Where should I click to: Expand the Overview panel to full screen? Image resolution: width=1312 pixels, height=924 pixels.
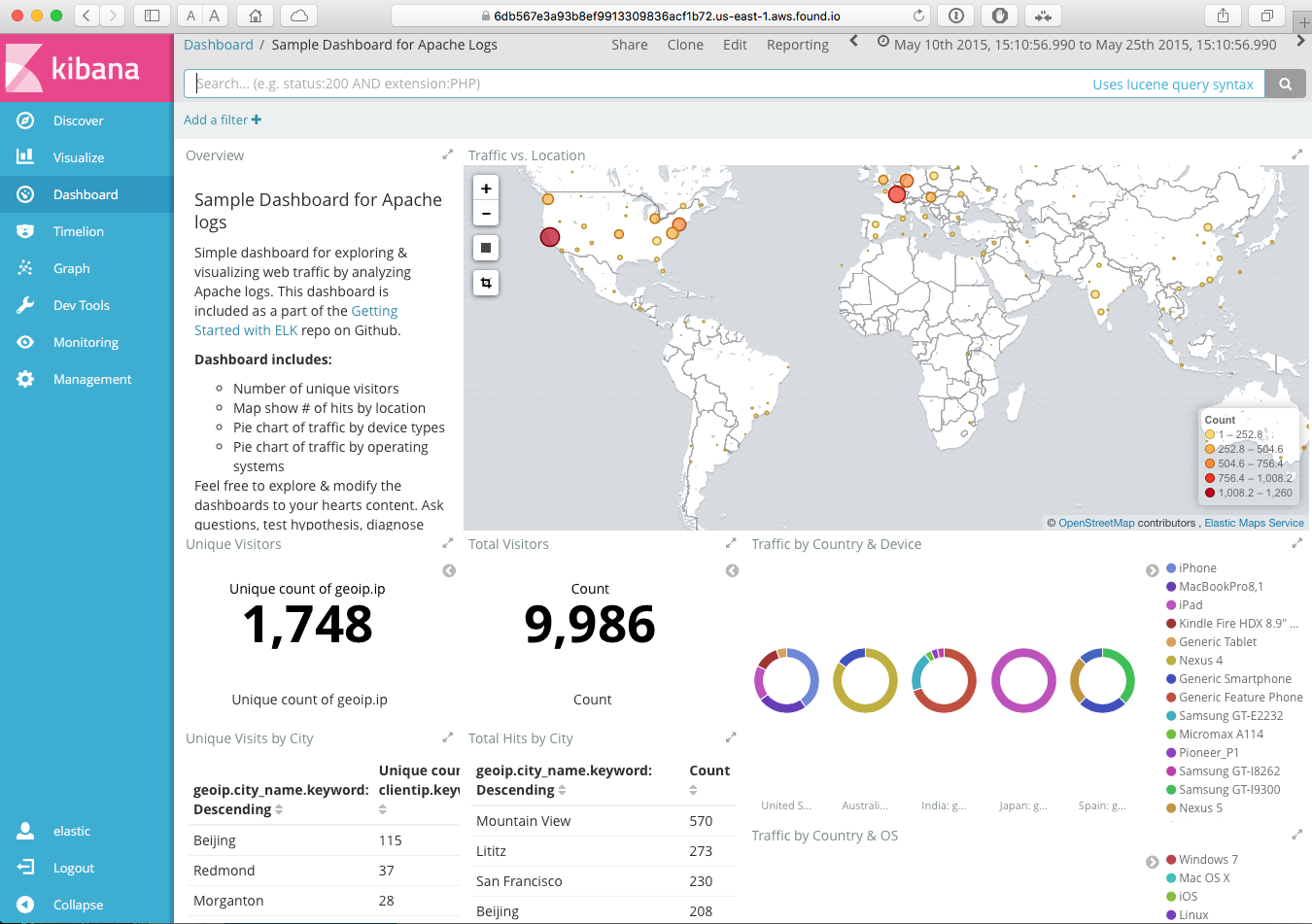click(x=448, y=154)
